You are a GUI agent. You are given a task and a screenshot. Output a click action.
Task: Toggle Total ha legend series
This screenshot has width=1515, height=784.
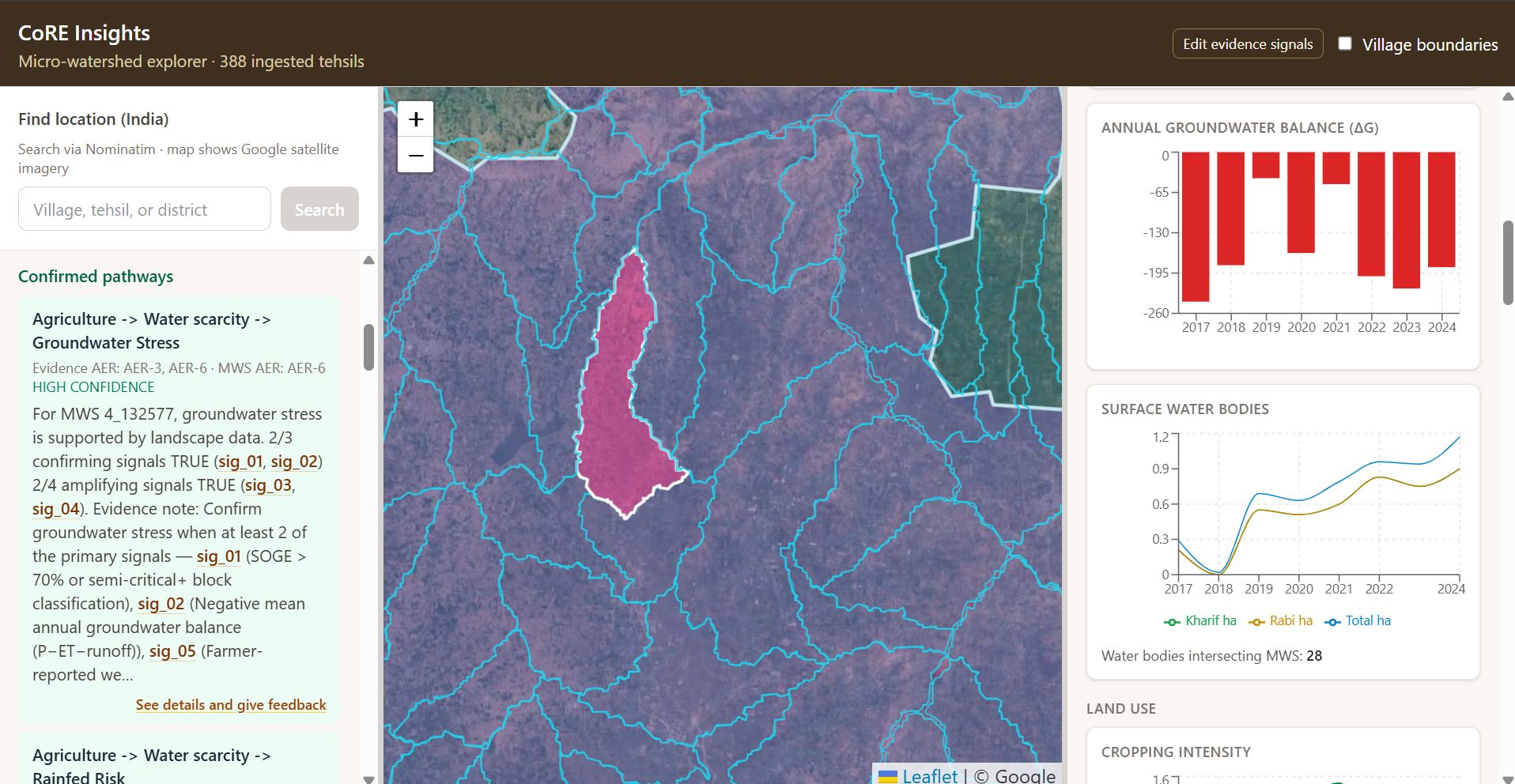1358,621
